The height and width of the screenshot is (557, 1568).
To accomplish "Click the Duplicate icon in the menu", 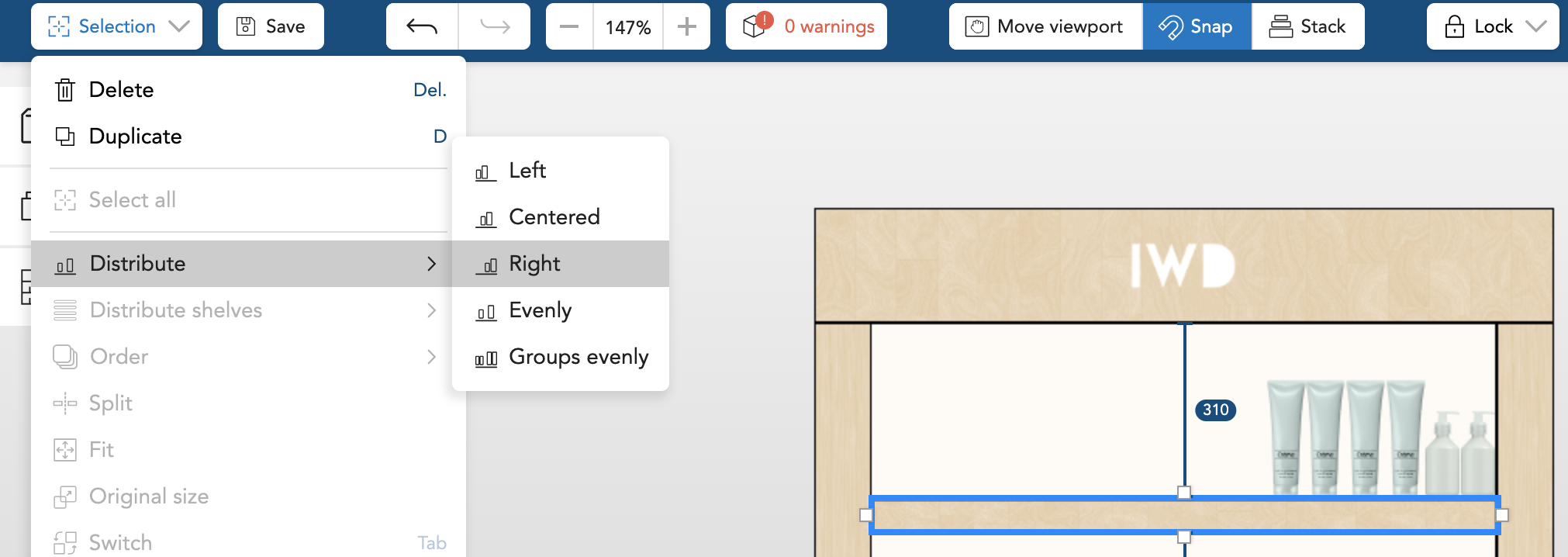I will pyautogui.click(x=65, y=137).
